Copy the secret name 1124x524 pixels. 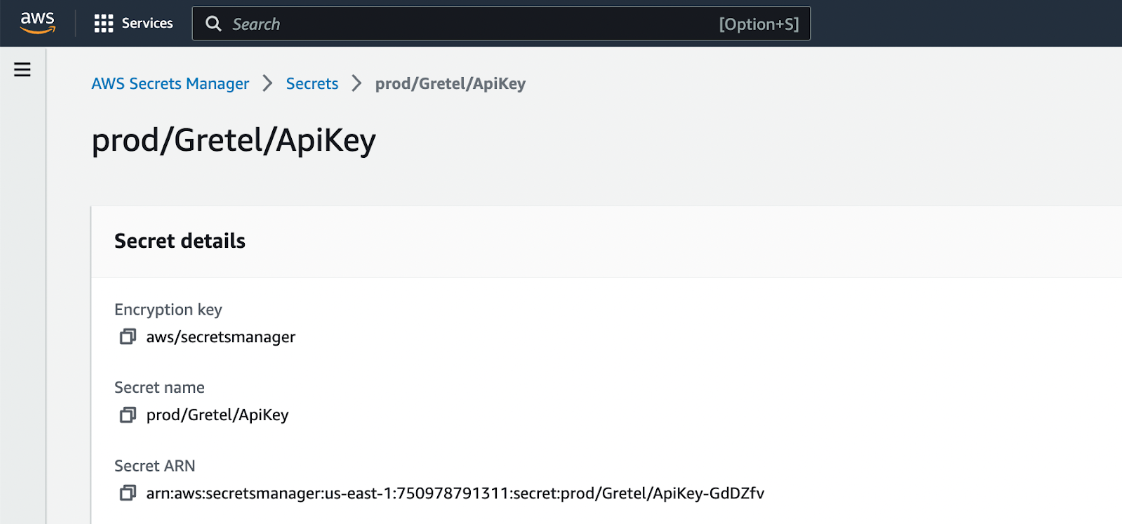click(x=127, y=415)
